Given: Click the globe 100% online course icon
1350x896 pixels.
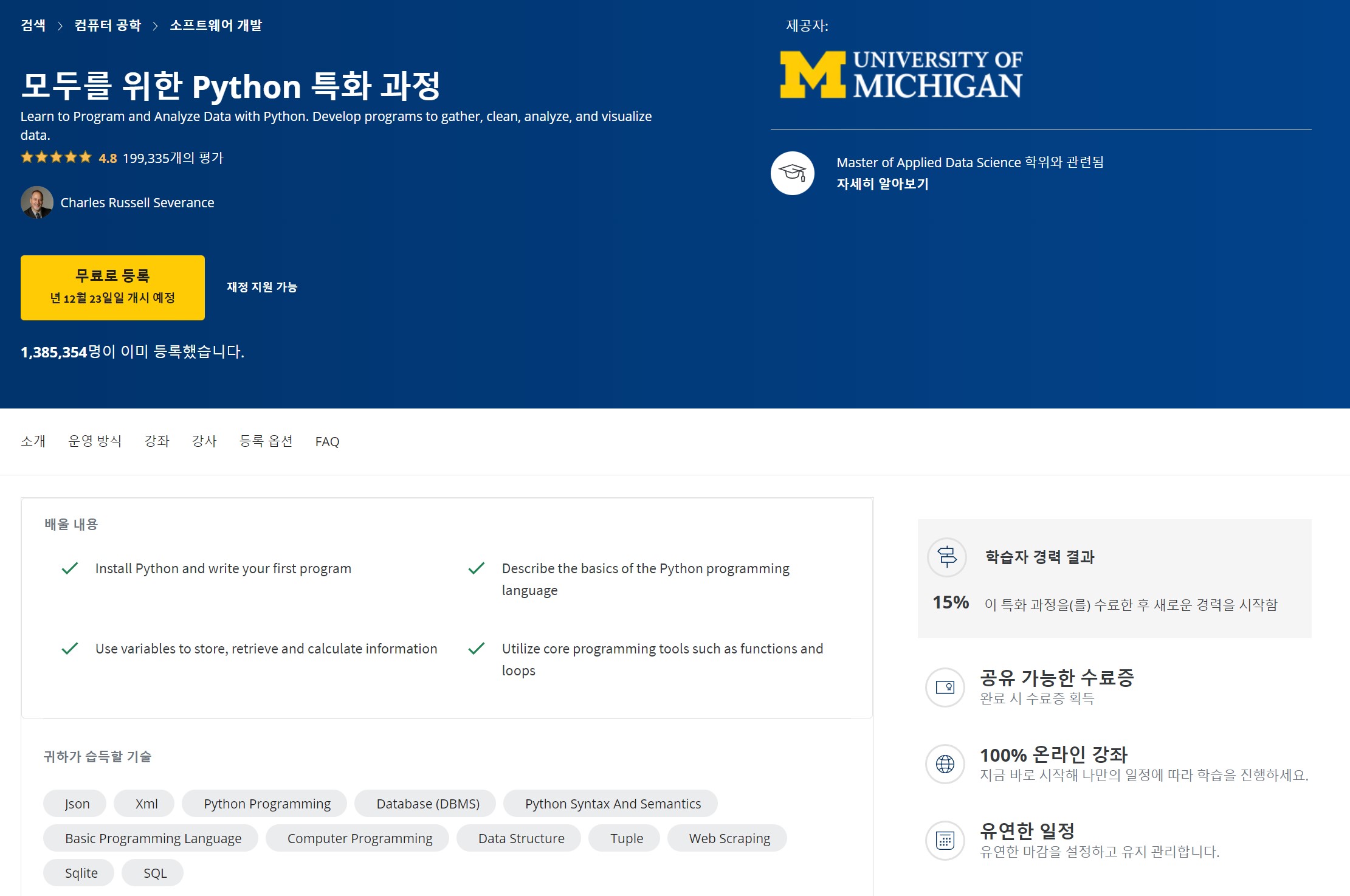Looking at the screenshot, I should click(945, 764).
